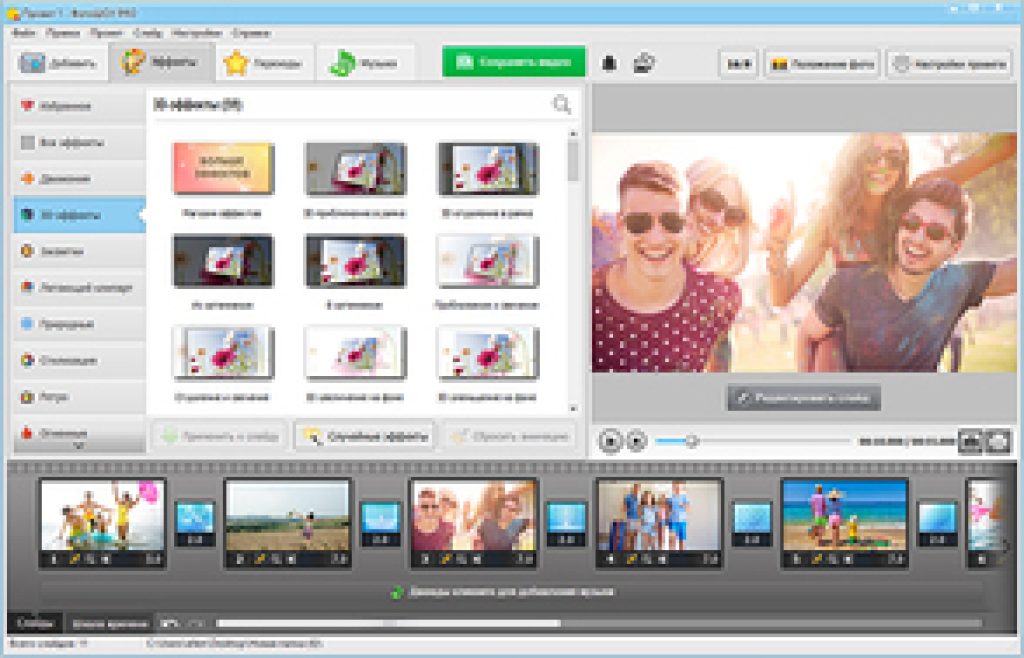1024x658 pixels.
Task: Expand more categories with bottom chevron
Action: pos(79,446)
